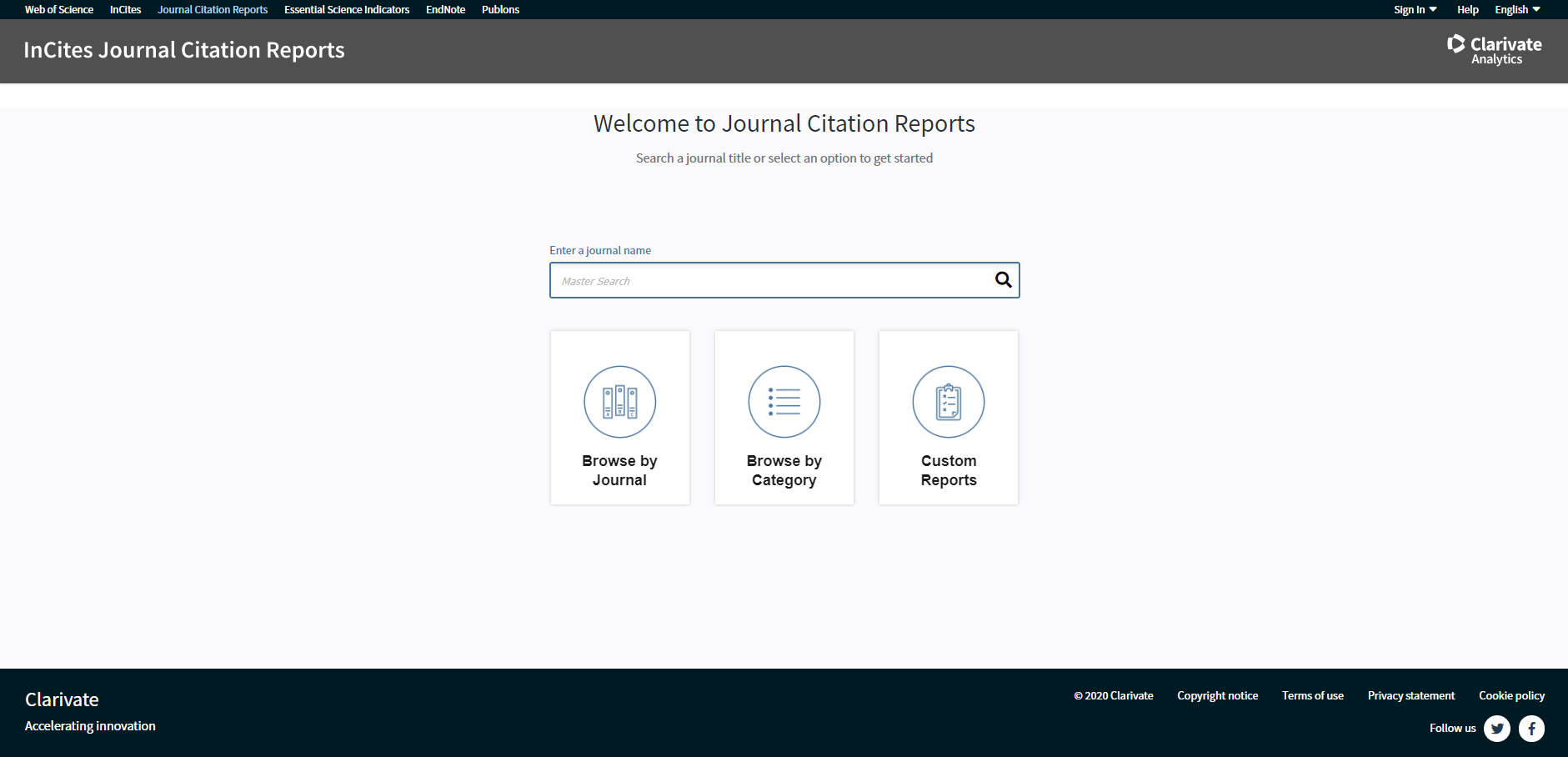View the Privacy statement

(1410, 695)
